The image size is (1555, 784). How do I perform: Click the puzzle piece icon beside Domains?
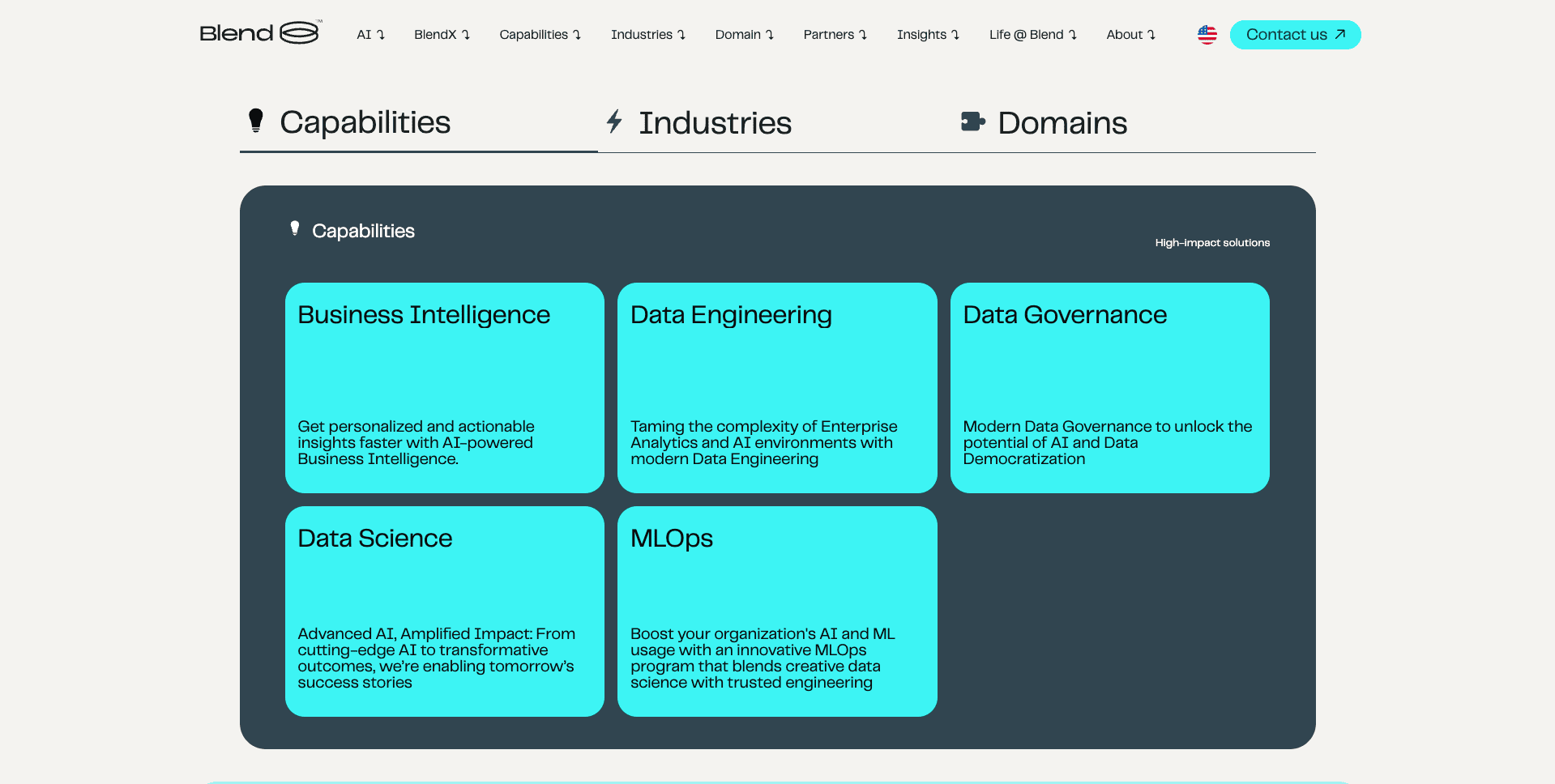point(972,122)
